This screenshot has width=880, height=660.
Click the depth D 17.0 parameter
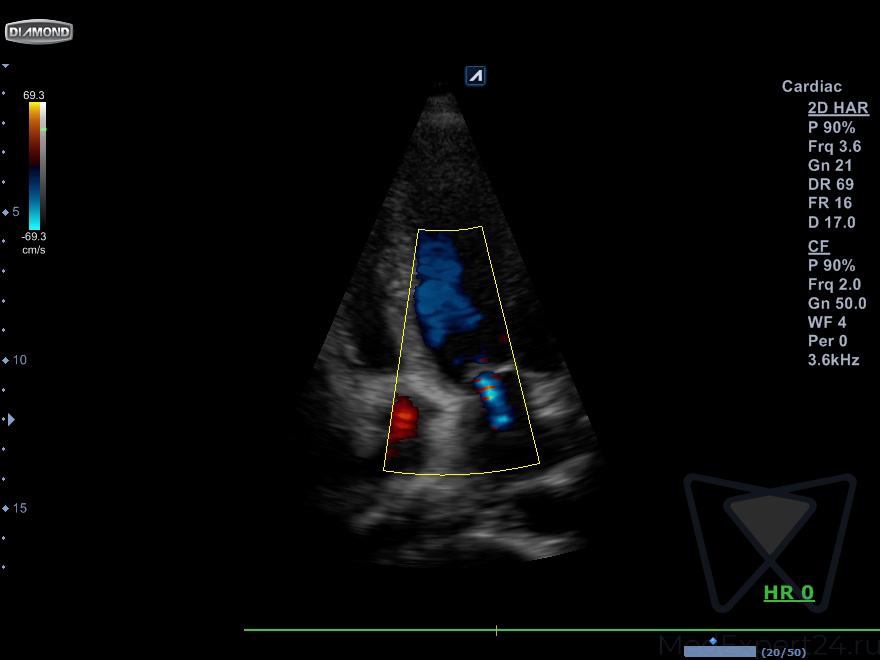click(831, 222)
